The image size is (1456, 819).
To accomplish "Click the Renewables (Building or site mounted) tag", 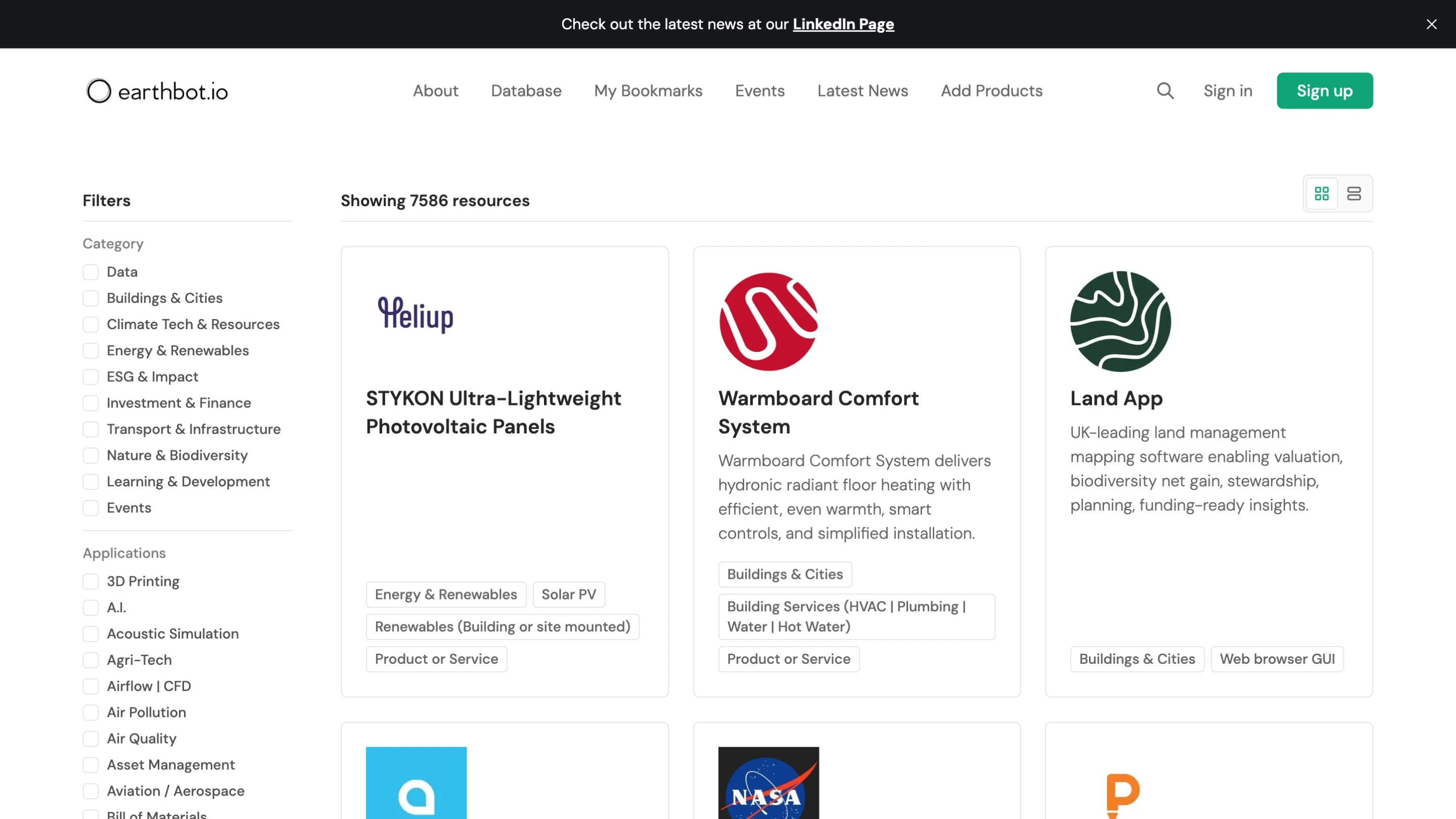I will pos(503,627).
